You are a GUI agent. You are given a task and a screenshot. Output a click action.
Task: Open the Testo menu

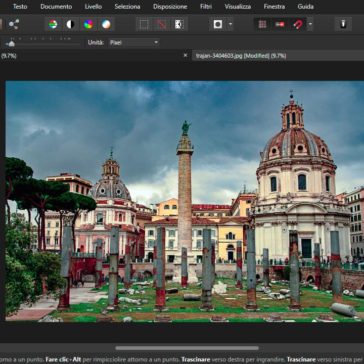coord(20,6)
